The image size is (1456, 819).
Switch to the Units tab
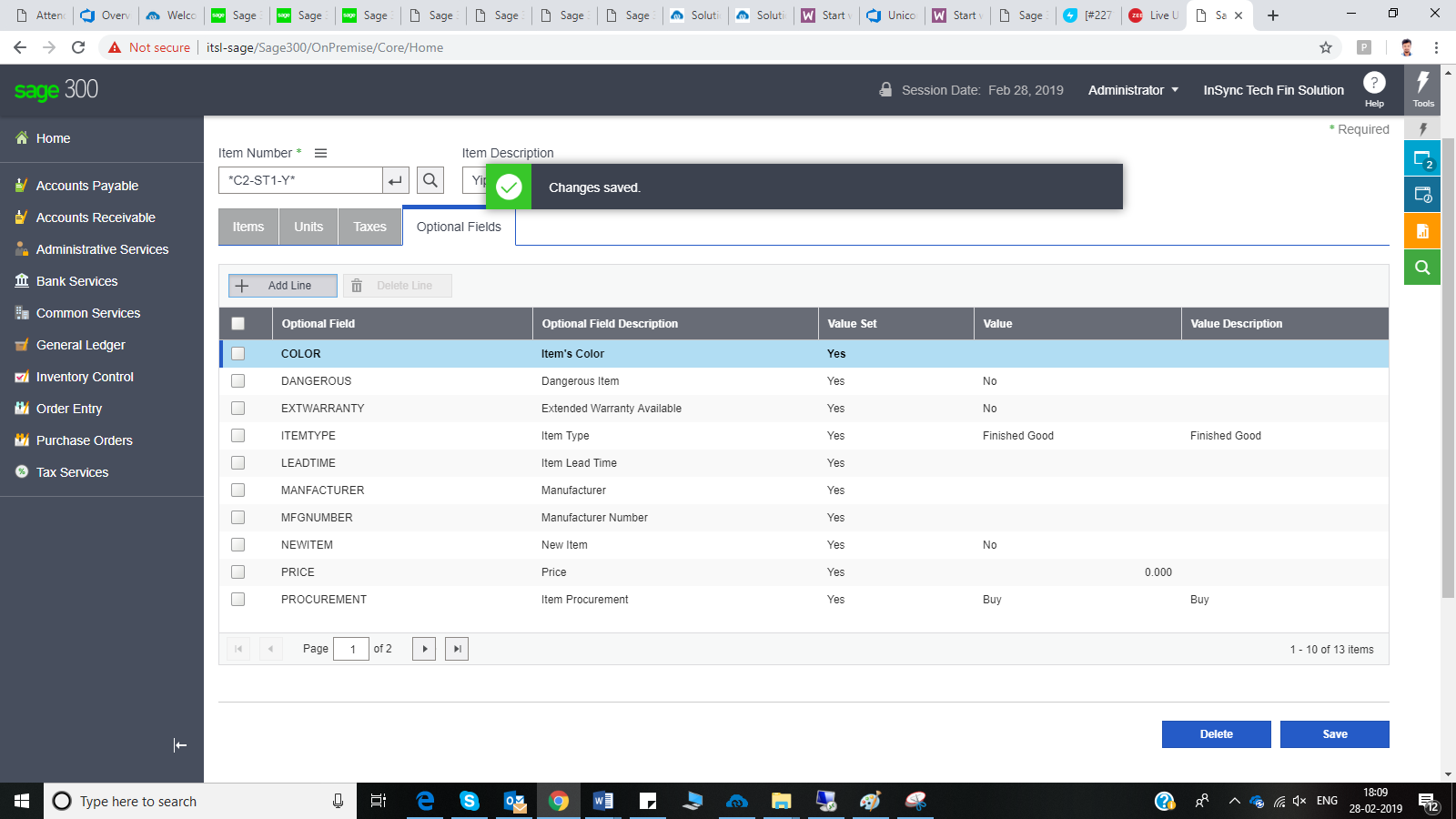pos(308,227)
